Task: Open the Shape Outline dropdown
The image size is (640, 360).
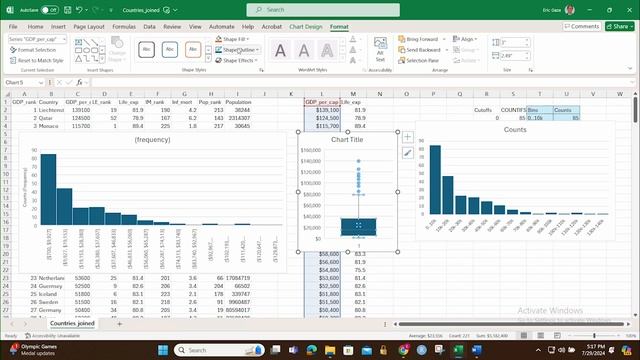Action: (x=237, y=50)
